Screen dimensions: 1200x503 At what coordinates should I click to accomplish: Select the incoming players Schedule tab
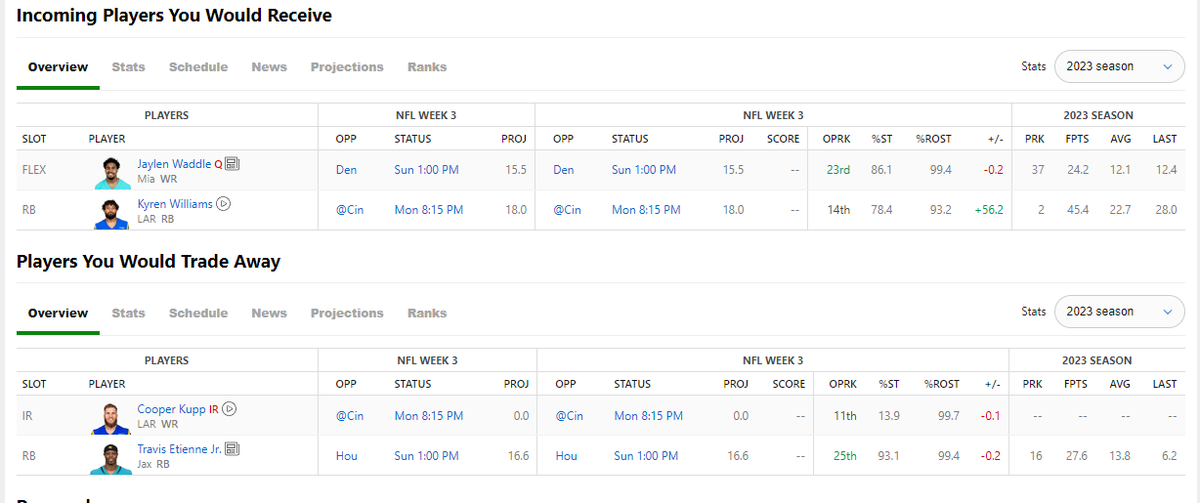pyautogui.click(x=198, y=67)
